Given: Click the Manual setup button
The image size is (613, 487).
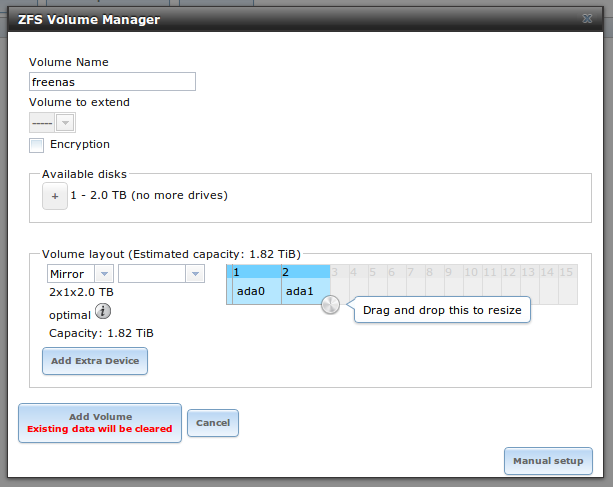Looking at the screenshot, I should (x=548, y=461).
